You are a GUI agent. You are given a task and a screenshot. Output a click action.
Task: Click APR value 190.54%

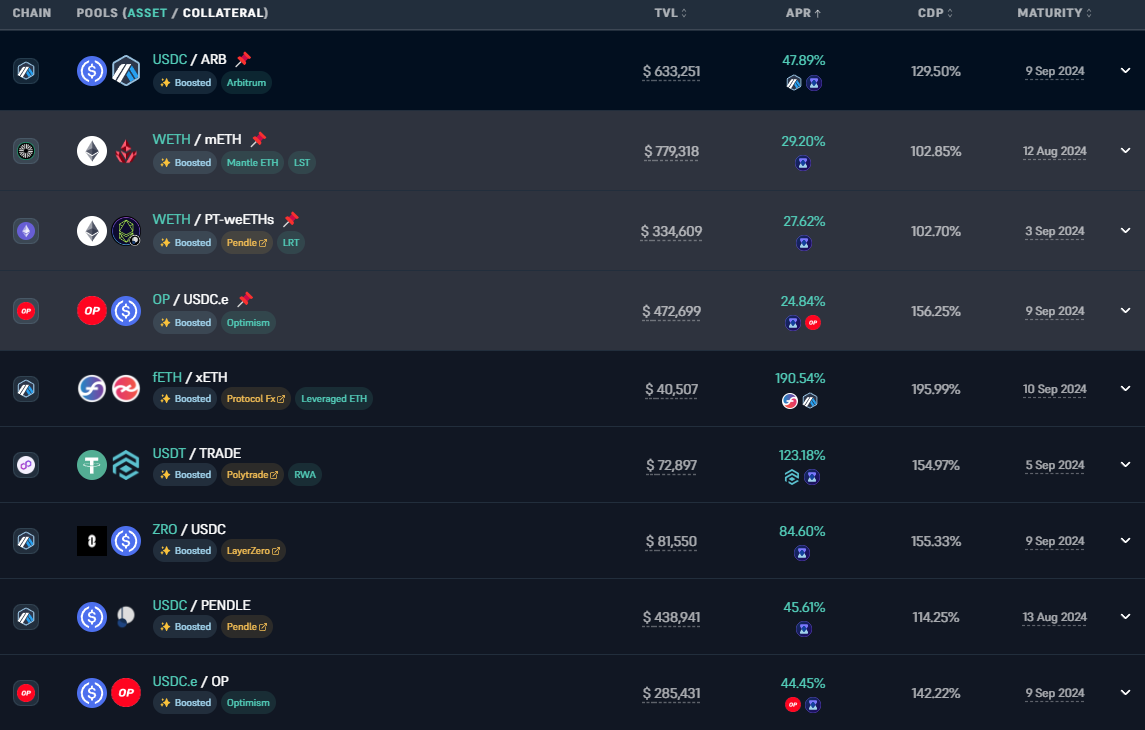click(800, 378)
